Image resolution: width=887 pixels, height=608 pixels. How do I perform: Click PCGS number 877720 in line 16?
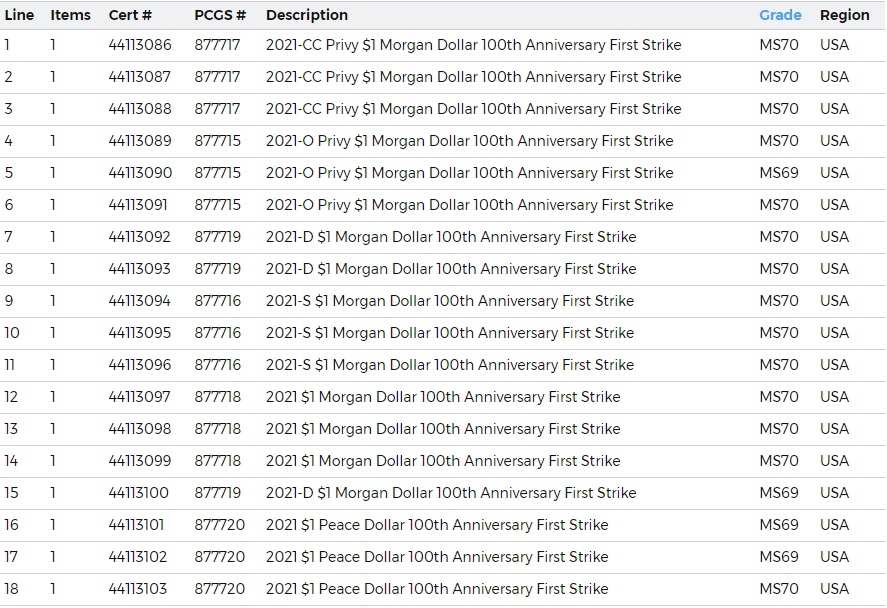point(218,525)
